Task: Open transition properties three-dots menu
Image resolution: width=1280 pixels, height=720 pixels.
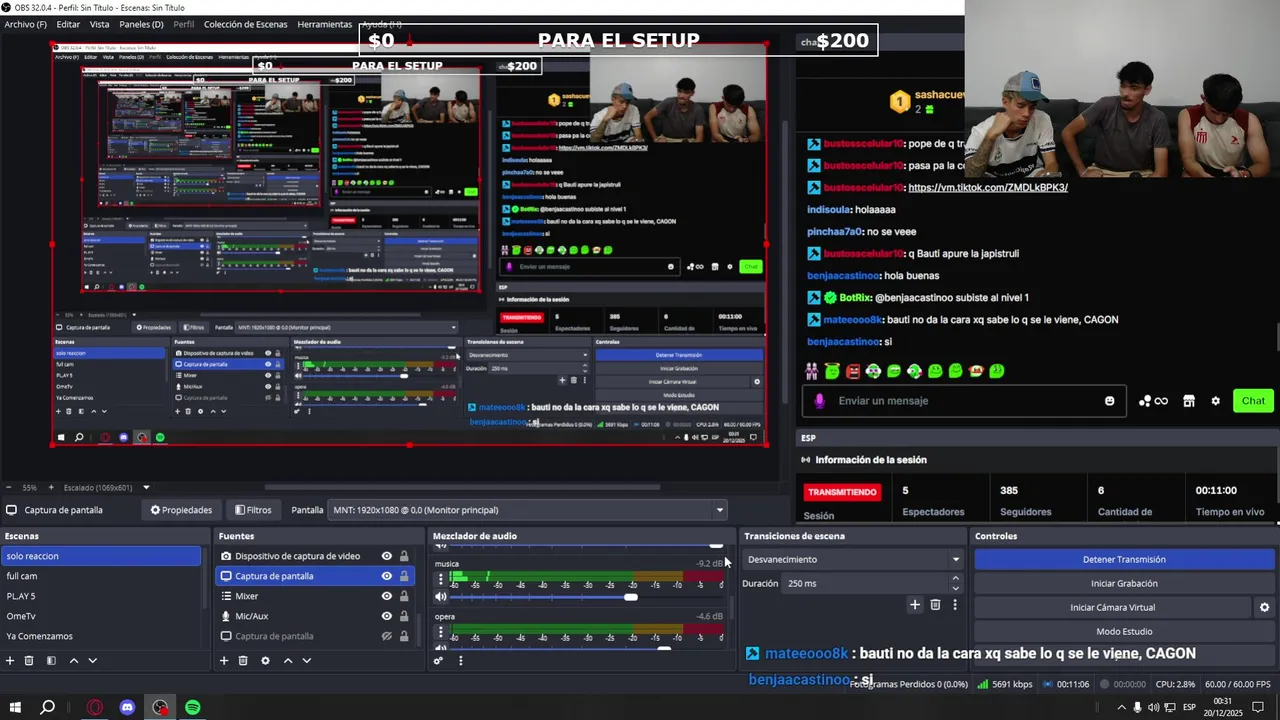Action: (955, 604)
